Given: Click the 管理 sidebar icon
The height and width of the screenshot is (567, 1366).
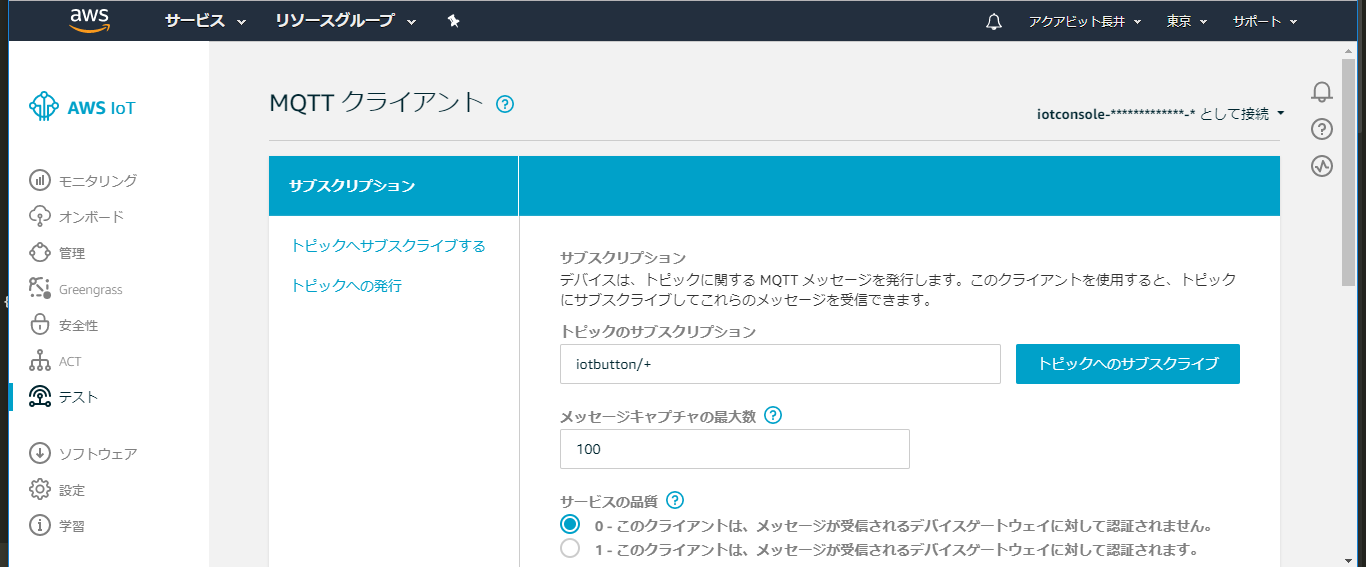Looking at the screenshot, I should tap(40, 253).
